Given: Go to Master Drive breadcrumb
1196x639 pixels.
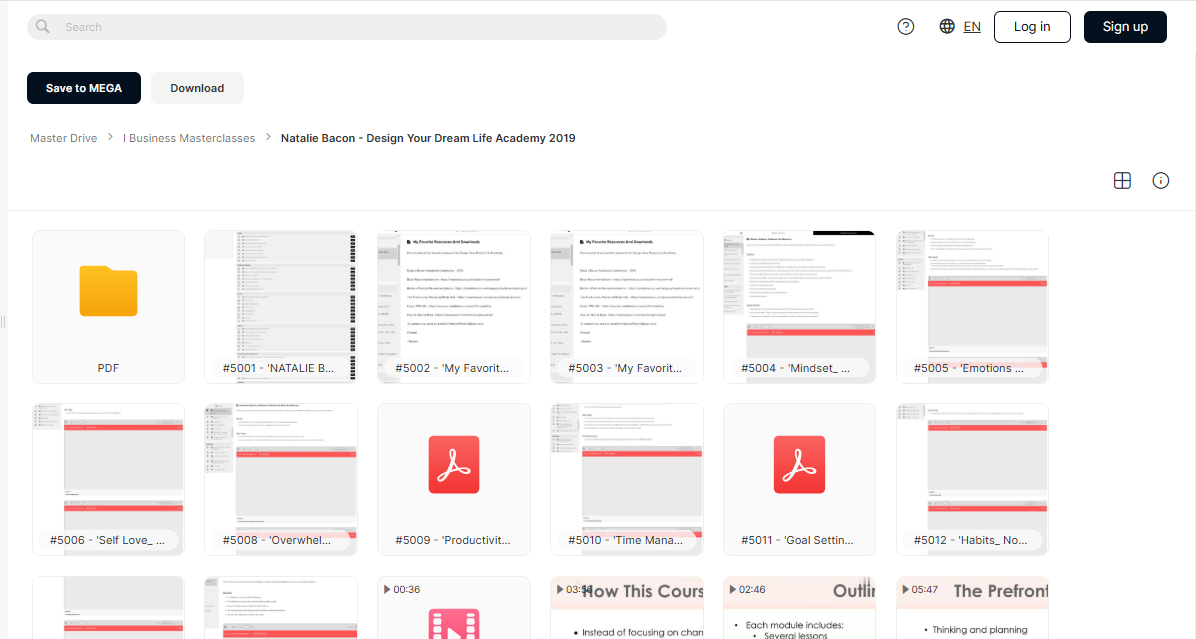Looking at the screenshot, I should pos(63,138).
